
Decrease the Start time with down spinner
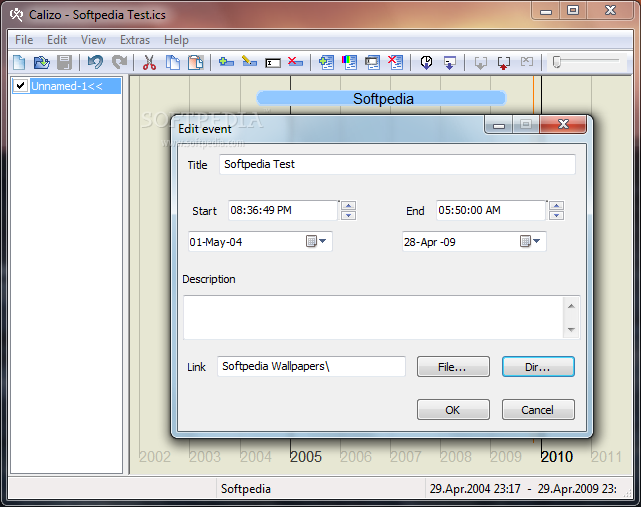[x=348, y=215]
